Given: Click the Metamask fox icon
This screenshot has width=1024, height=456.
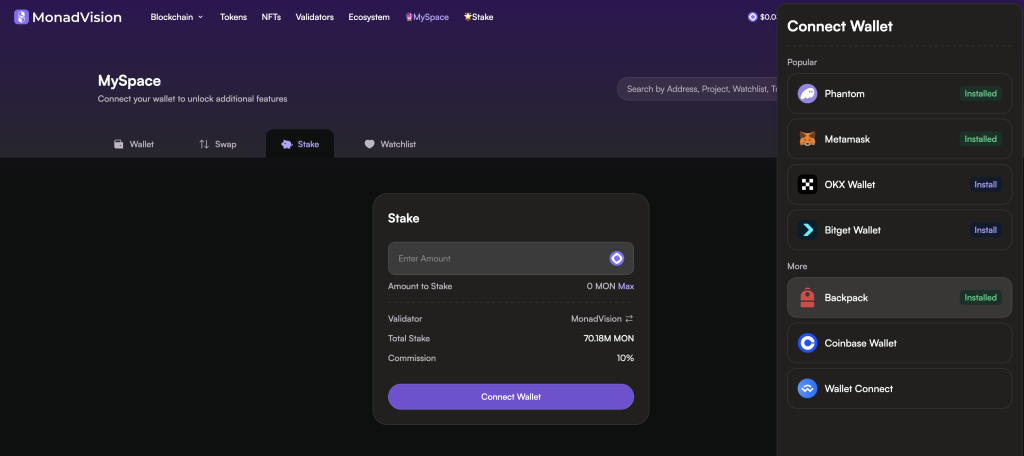Looking at the screenshot, I should [807, 139].
